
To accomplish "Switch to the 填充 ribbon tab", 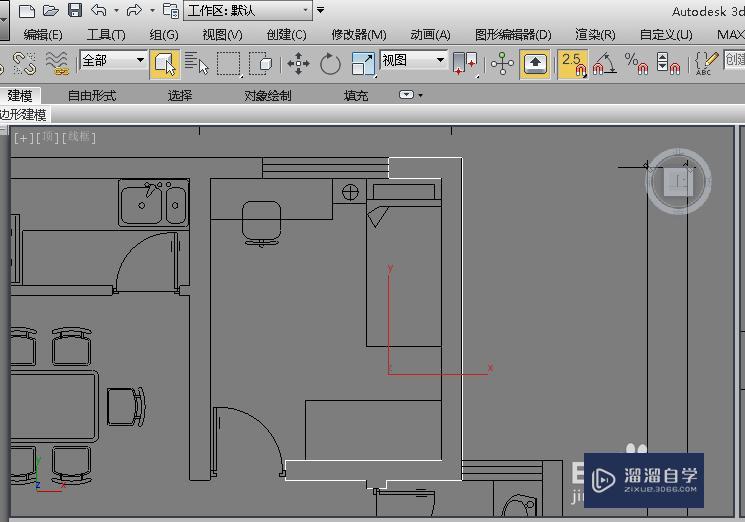I will pos(356,96).
